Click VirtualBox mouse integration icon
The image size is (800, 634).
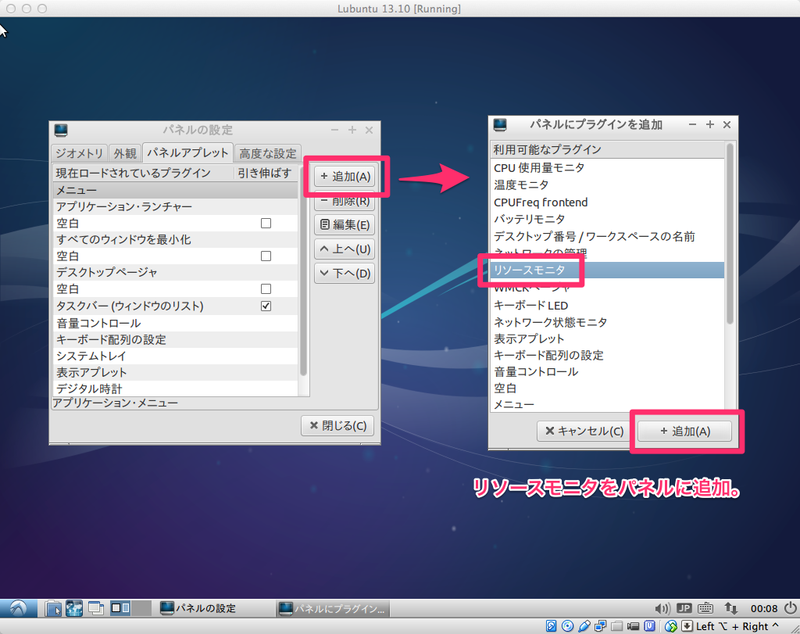pyautogui.click(x=671, y=626)
